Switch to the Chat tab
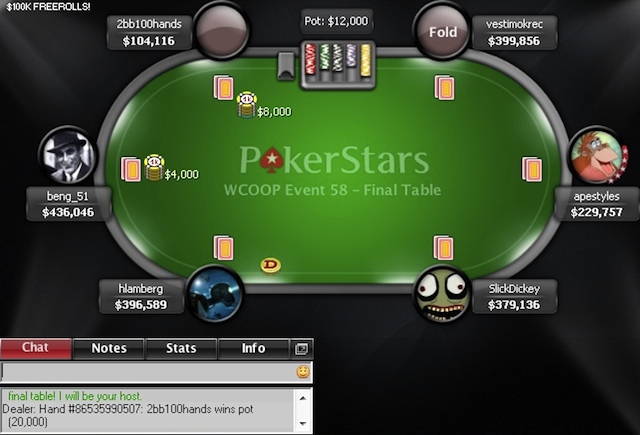Image resolution: width=640 pixels, height=435 pixels. click(36, 348)
